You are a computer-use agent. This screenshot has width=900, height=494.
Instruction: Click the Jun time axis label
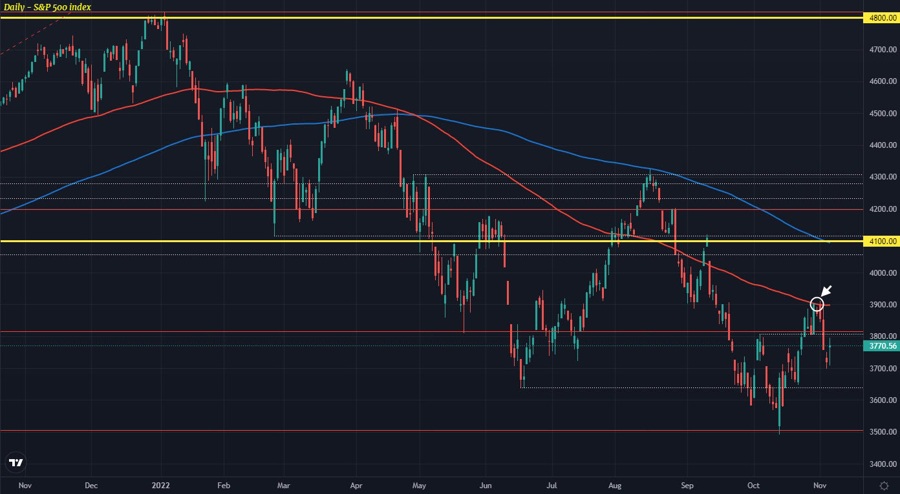(486, 485)
